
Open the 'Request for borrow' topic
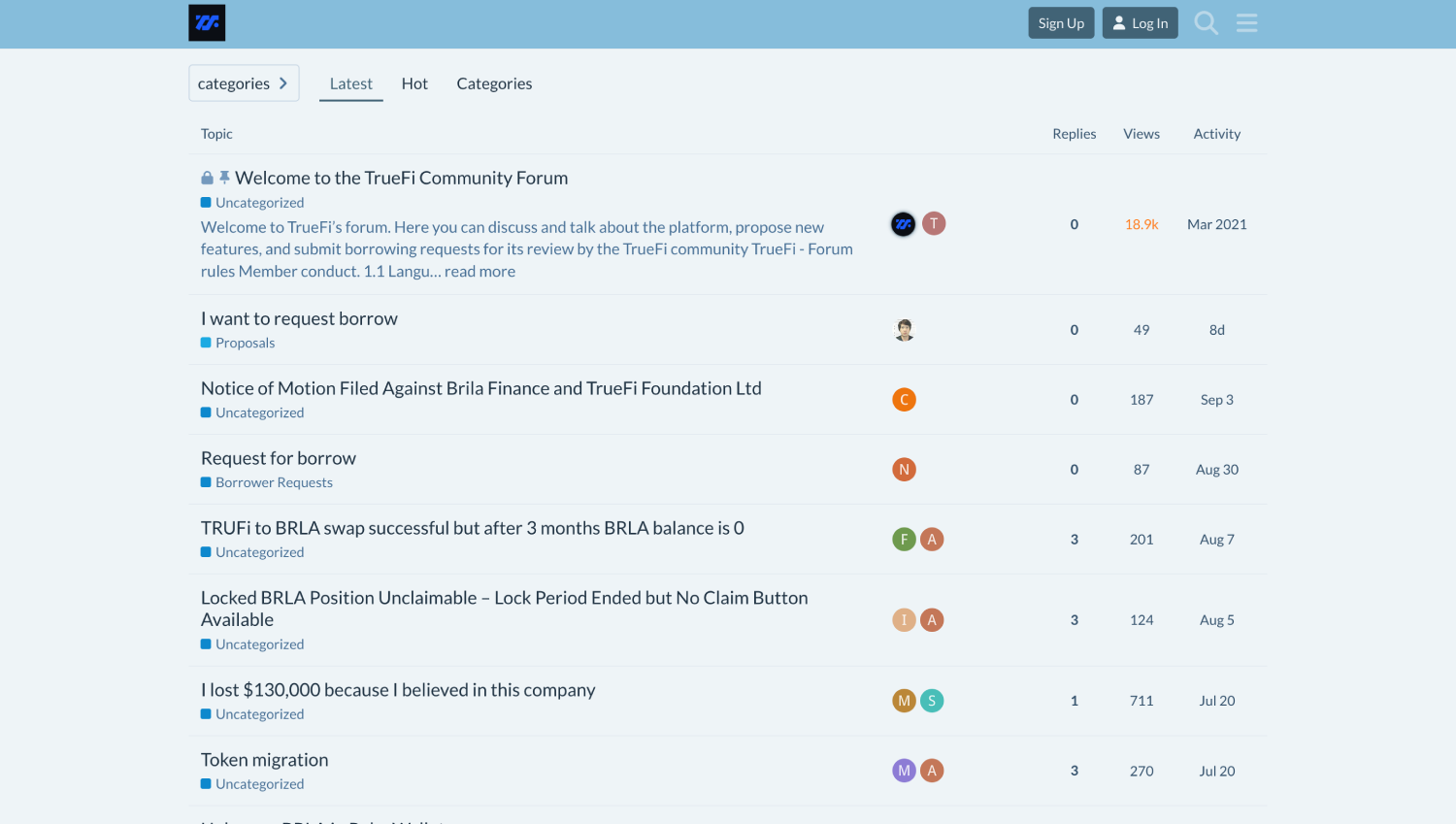[279, 458]
